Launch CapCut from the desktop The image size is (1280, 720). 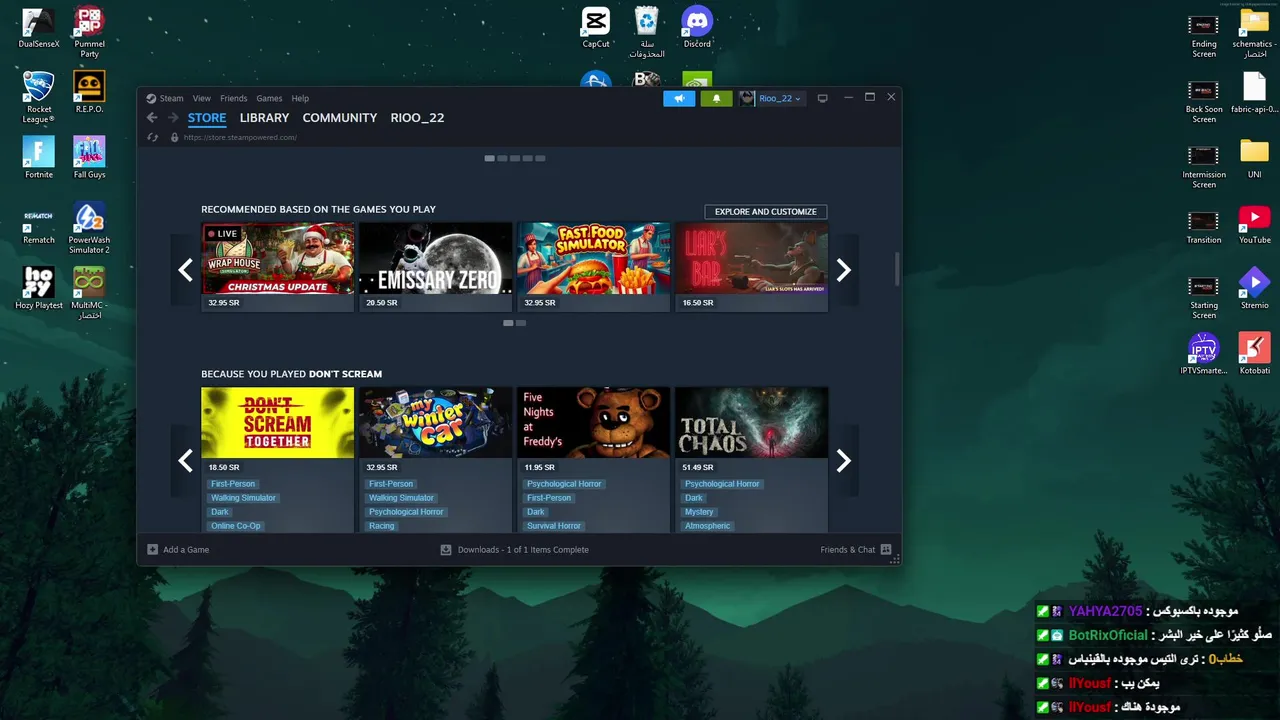click(x=596, y=27)
